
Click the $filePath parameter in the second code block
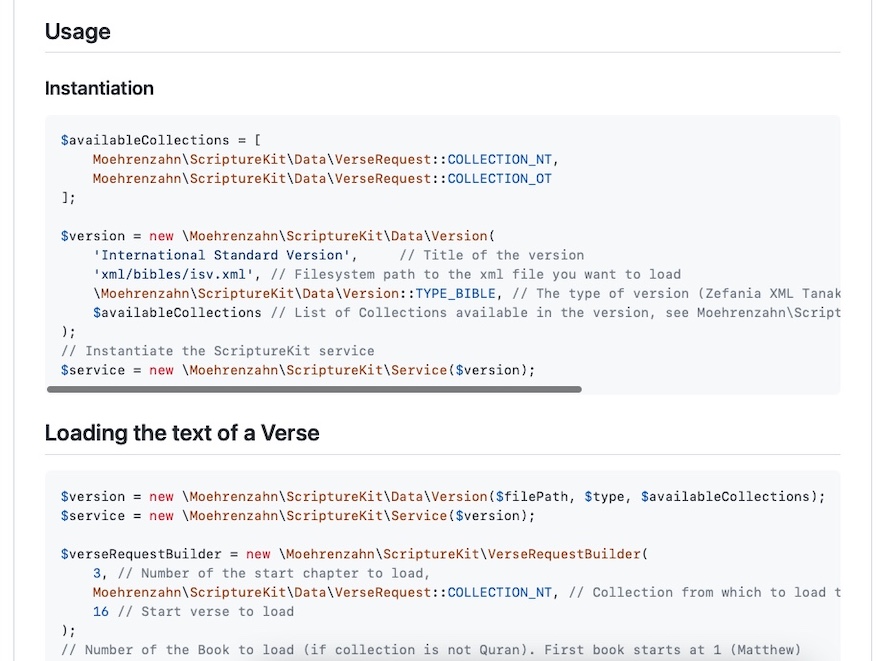(x=532, y=497)
